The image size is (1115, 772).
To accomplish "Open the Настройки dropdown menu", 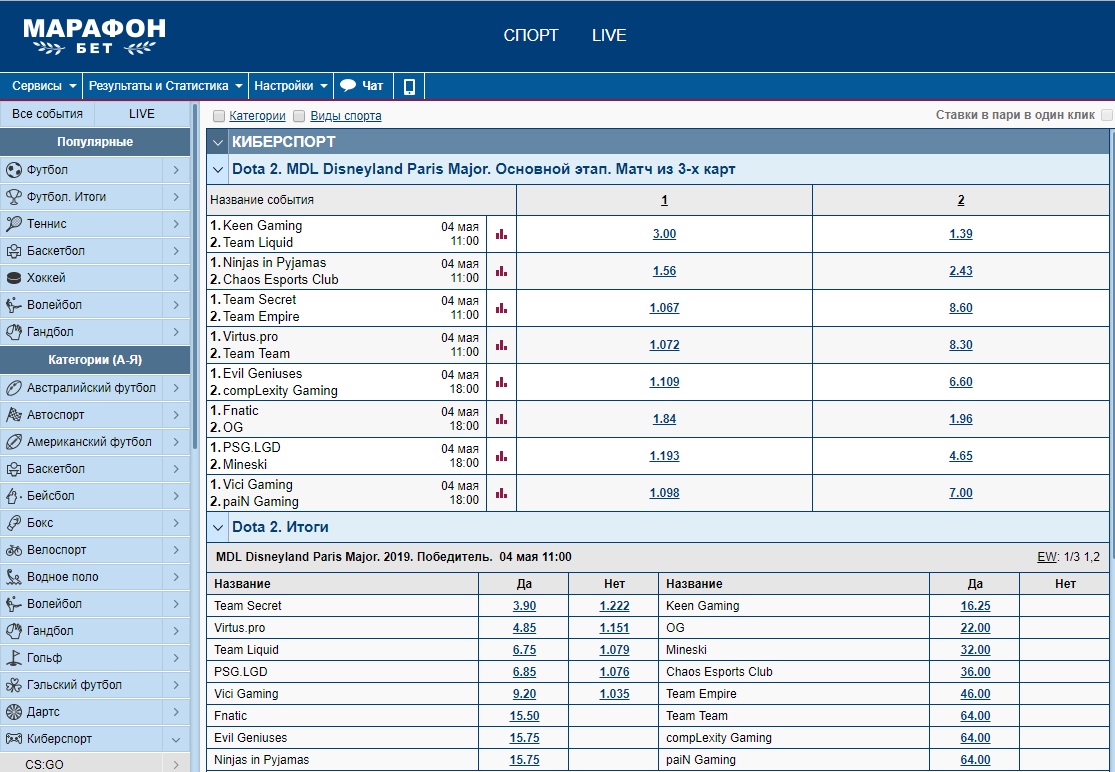I will [x=291, y=86].
